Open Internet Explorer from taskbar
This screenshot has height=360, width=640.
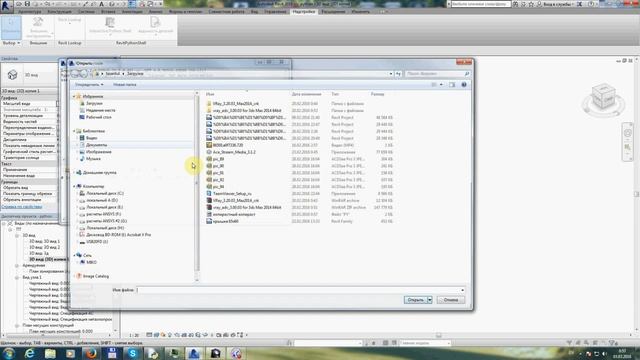click(x=29, y=353)
